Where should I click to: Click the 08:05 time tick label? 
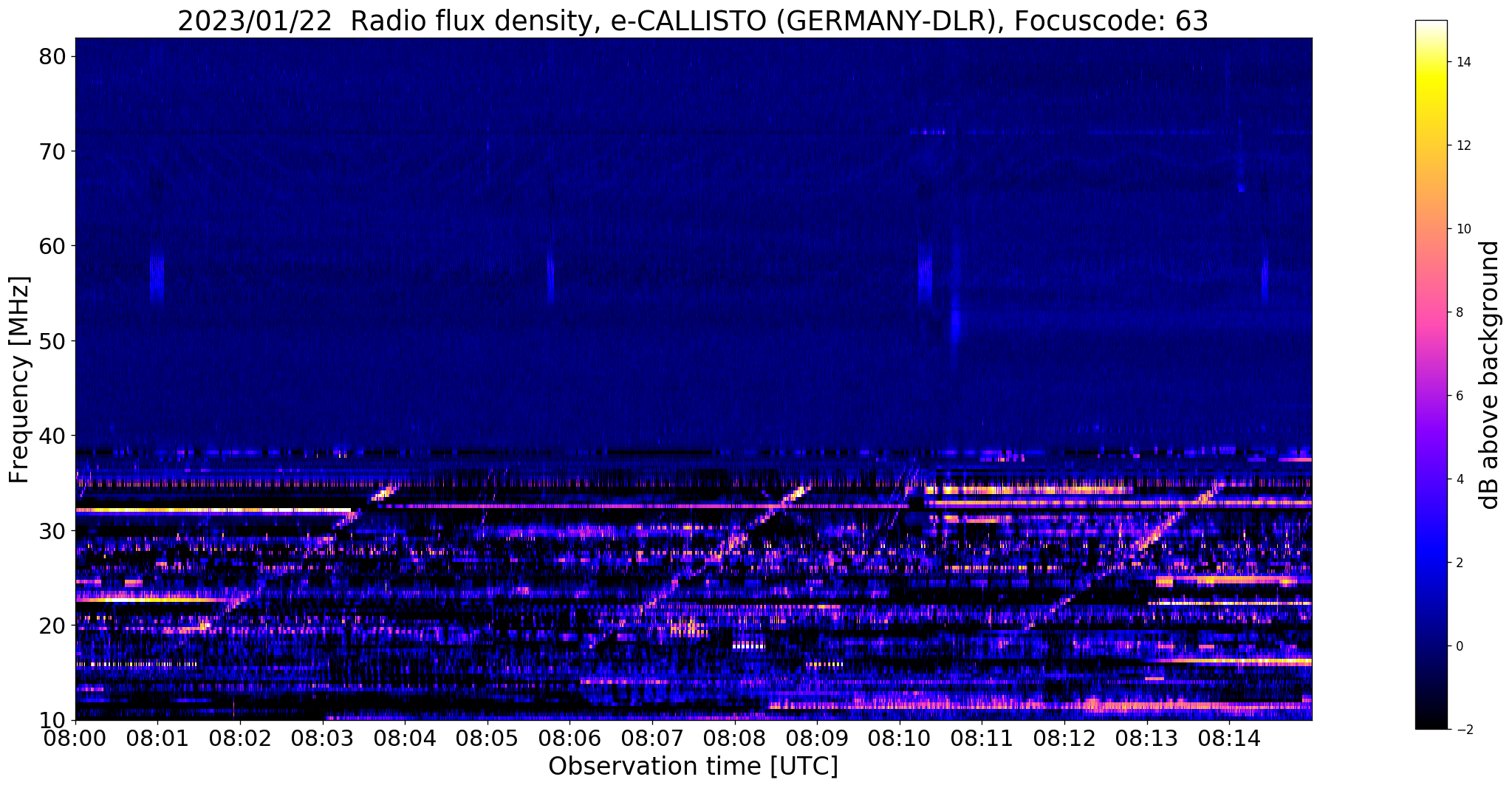tap(488, 737)
